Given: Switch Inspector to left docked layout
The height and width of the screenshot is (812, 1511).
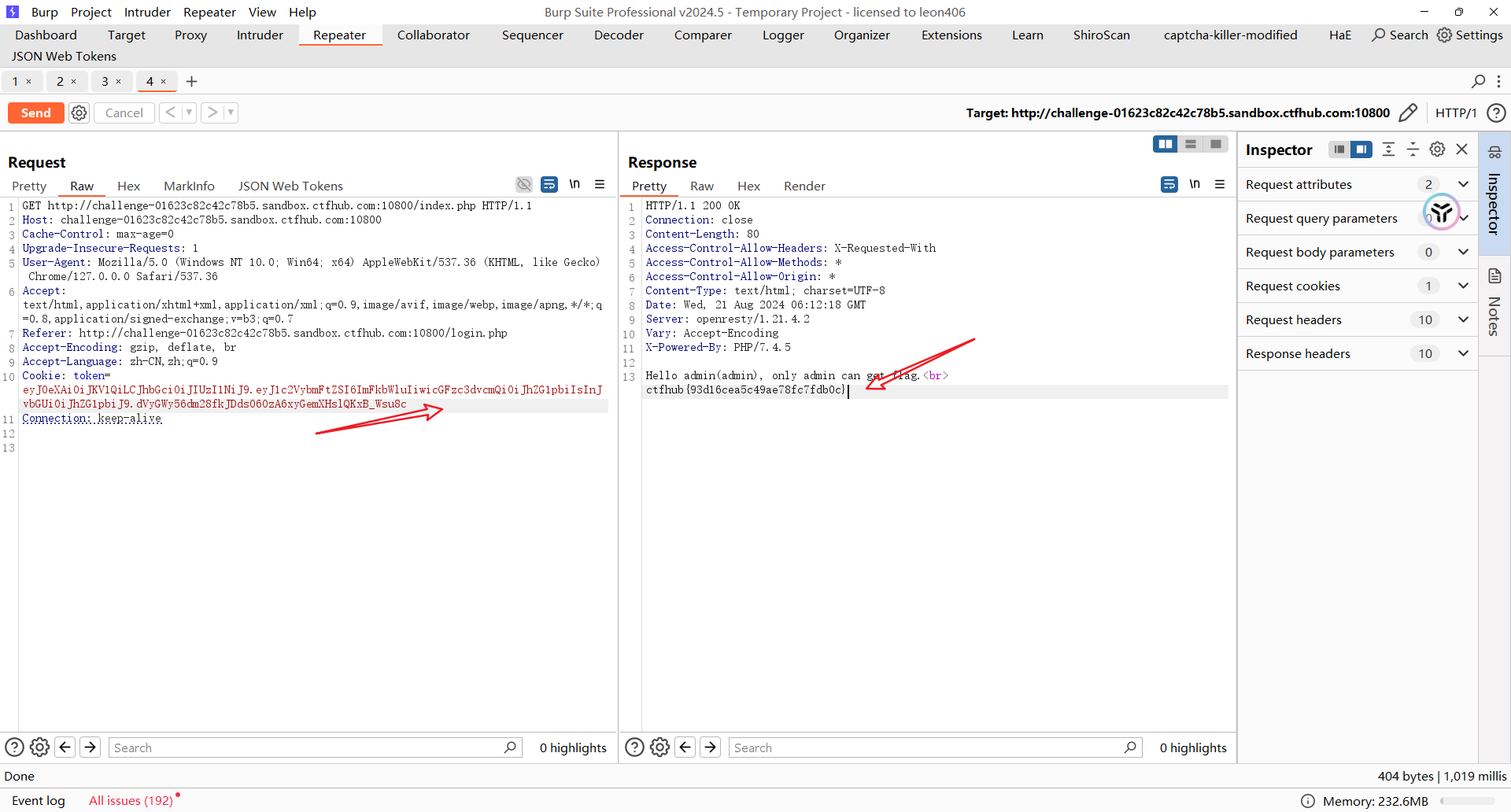Looking at the screenshot, I should [x=1339, y=149].
